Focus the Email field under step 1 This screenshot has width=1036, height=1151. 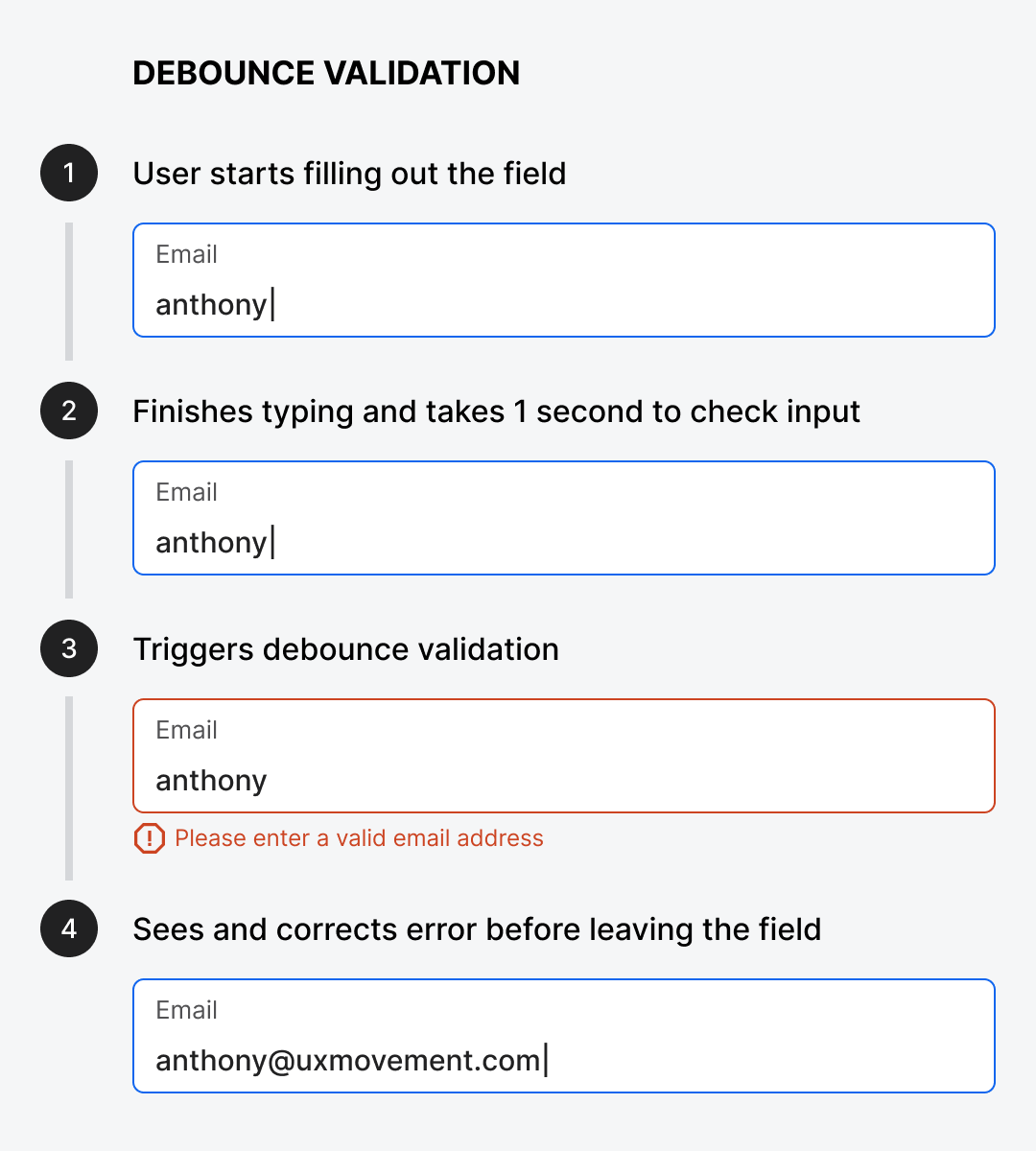point(563,280)
